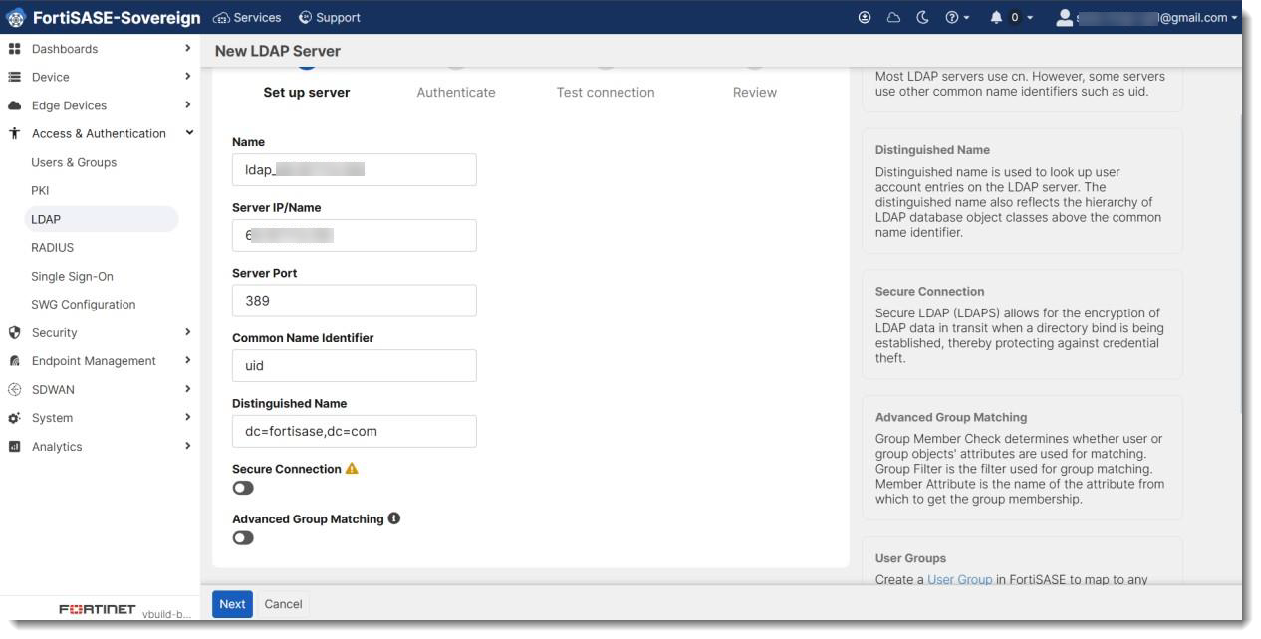
Task: Click the Cancel button
Action: click(283, 604)
